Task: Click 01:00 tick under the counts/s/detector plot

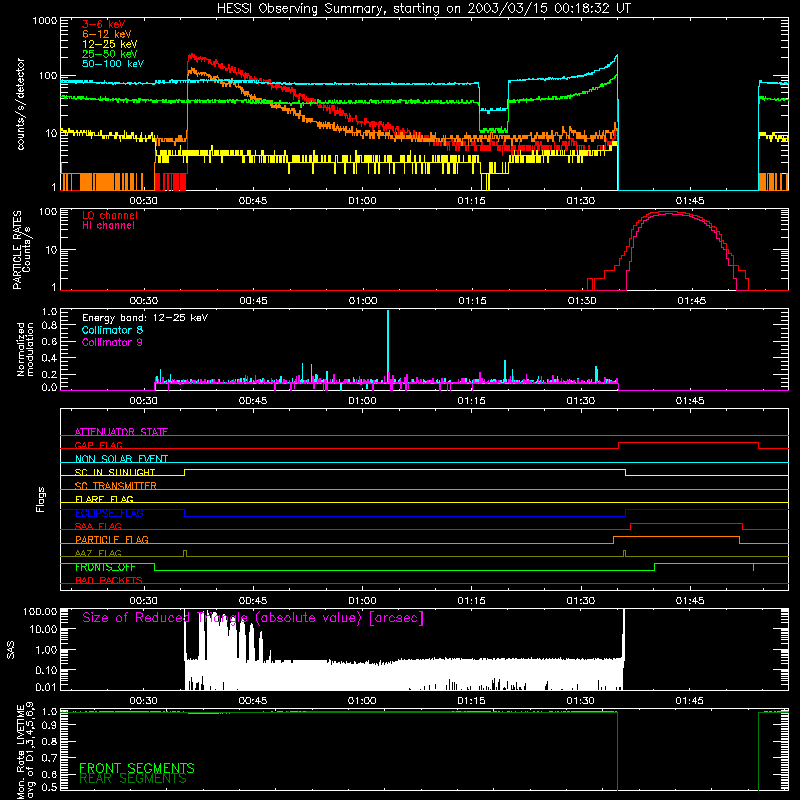Action: point(362,201)
